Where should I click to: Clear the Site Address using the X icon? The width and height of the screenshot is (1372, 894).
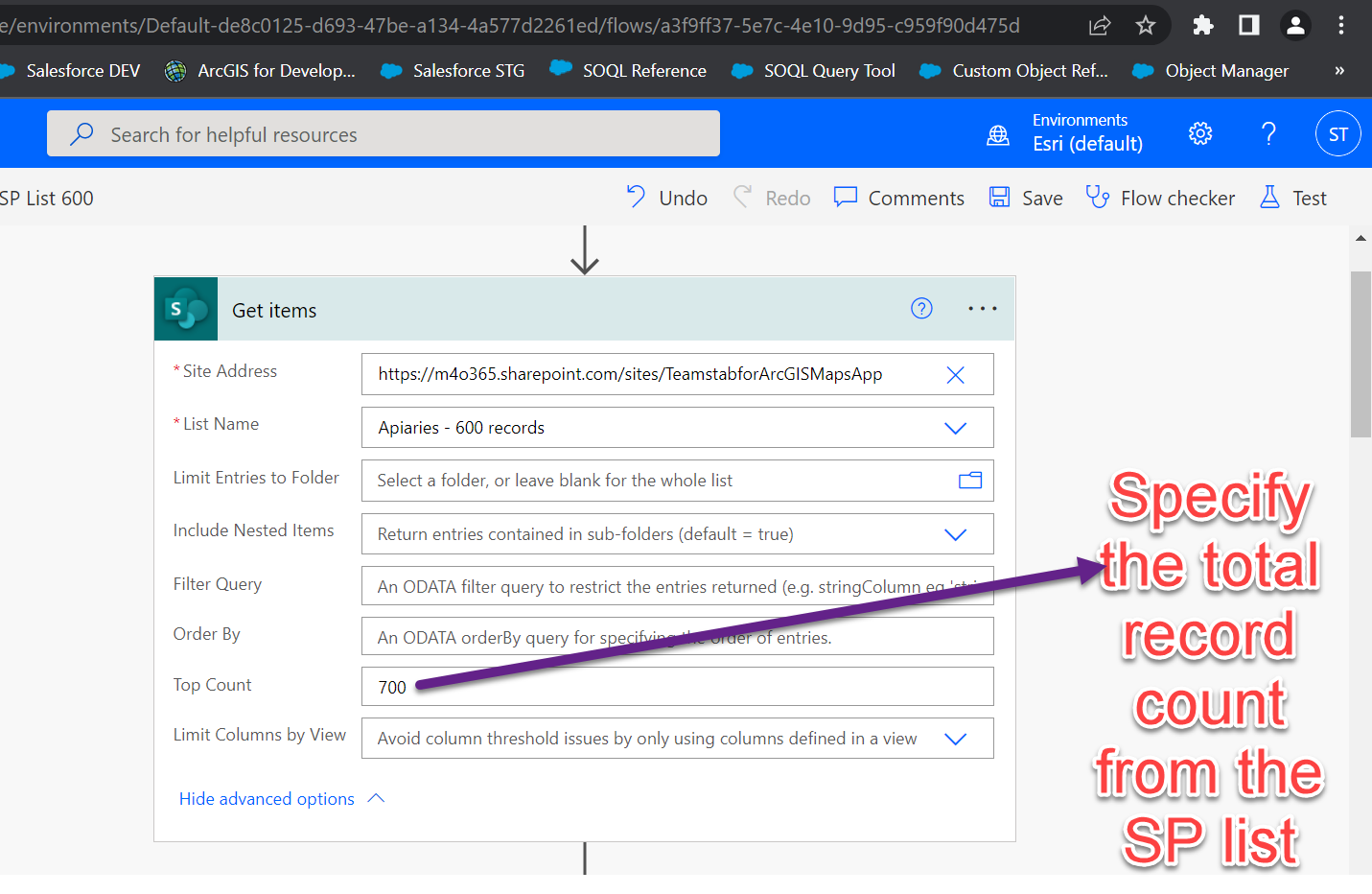tap(955, 374)
